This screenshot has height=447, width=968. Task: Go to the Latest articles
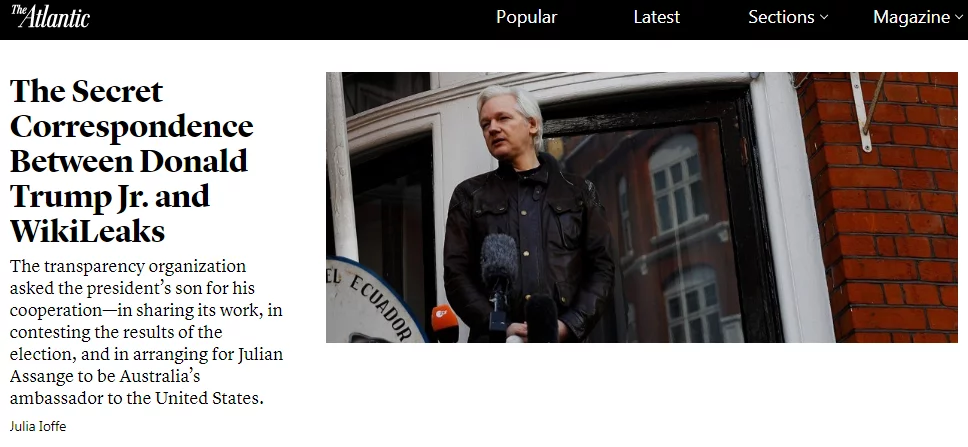[656, 17]
